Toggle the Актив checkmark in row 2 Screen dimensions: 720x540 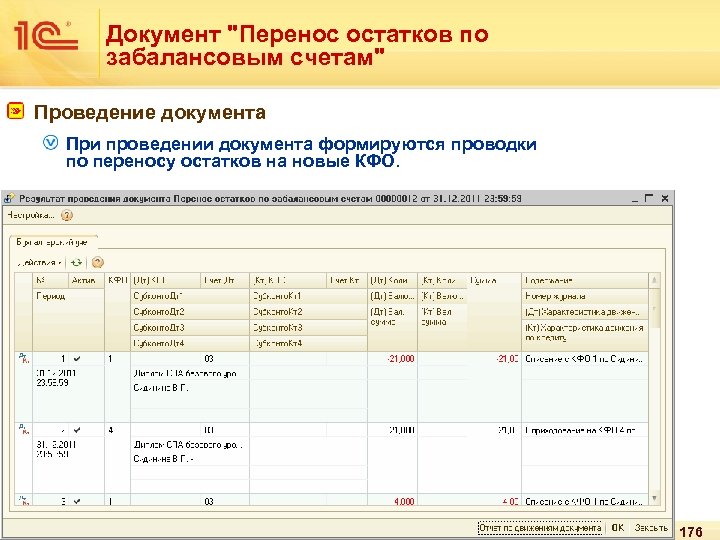tap(77, 430)
